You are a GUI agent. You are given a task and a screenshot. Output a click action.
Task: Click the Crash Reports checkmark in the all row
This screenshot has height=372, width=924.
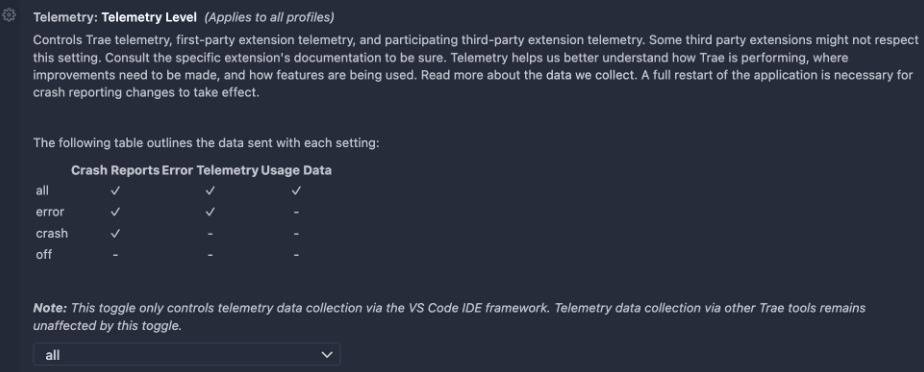point(116,190)
